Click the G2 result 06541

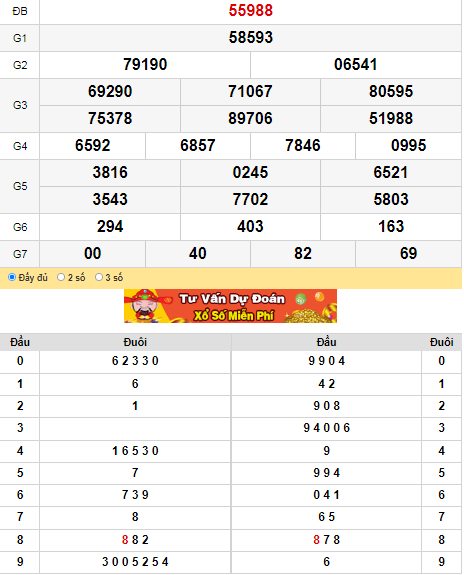356,65
